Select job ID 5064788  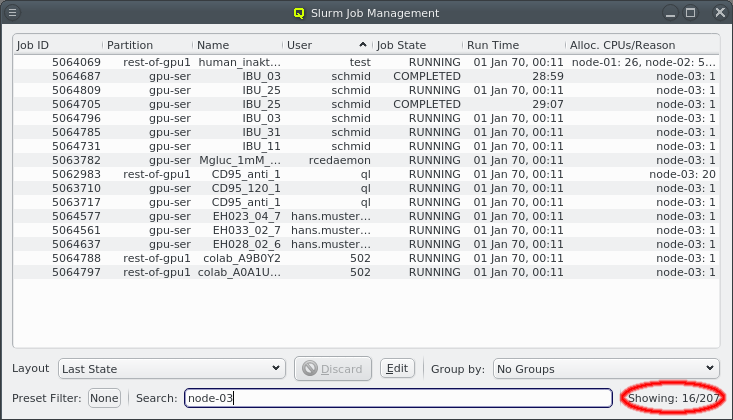76,259
